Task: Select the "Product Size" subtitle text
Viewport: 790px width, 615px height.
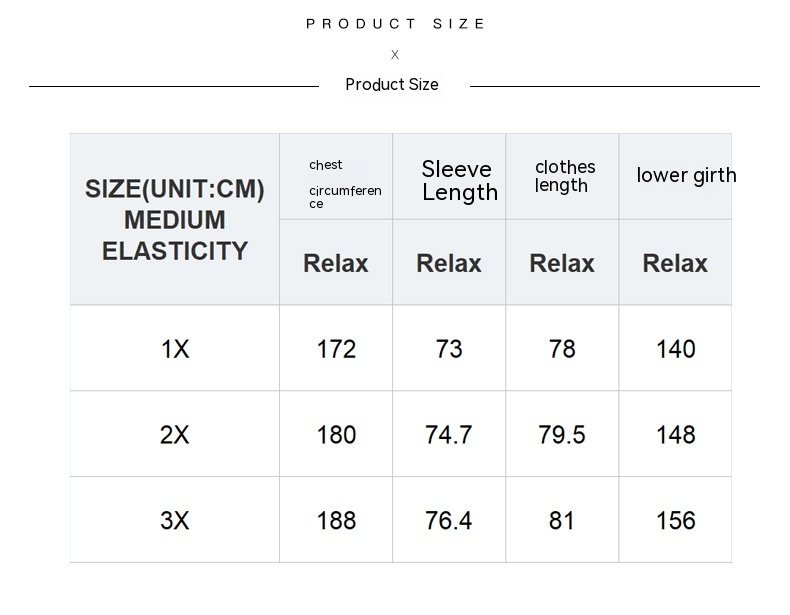Action: point(392,85)
